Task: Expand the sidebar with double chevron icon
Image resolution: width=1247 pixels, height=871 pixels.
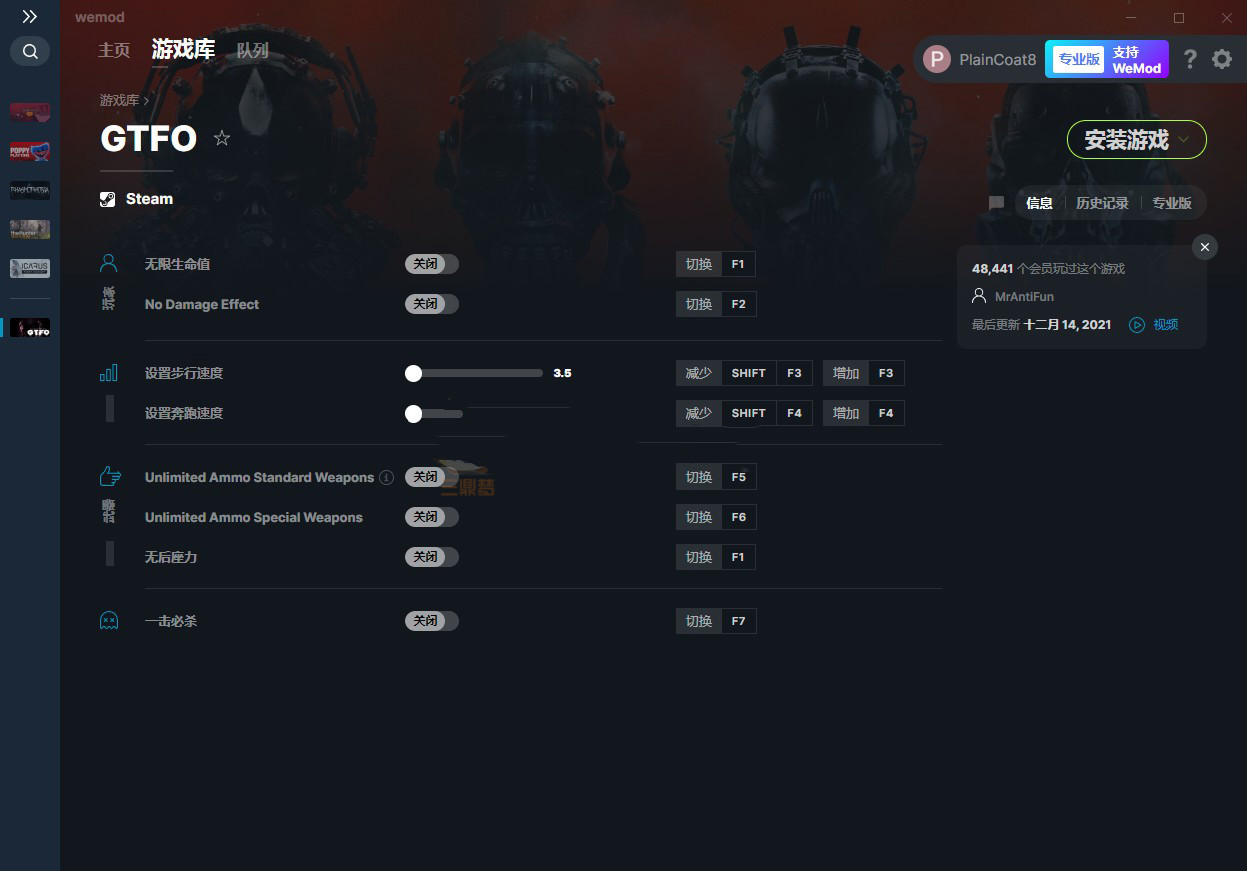Action: click(x=30, y=17)
